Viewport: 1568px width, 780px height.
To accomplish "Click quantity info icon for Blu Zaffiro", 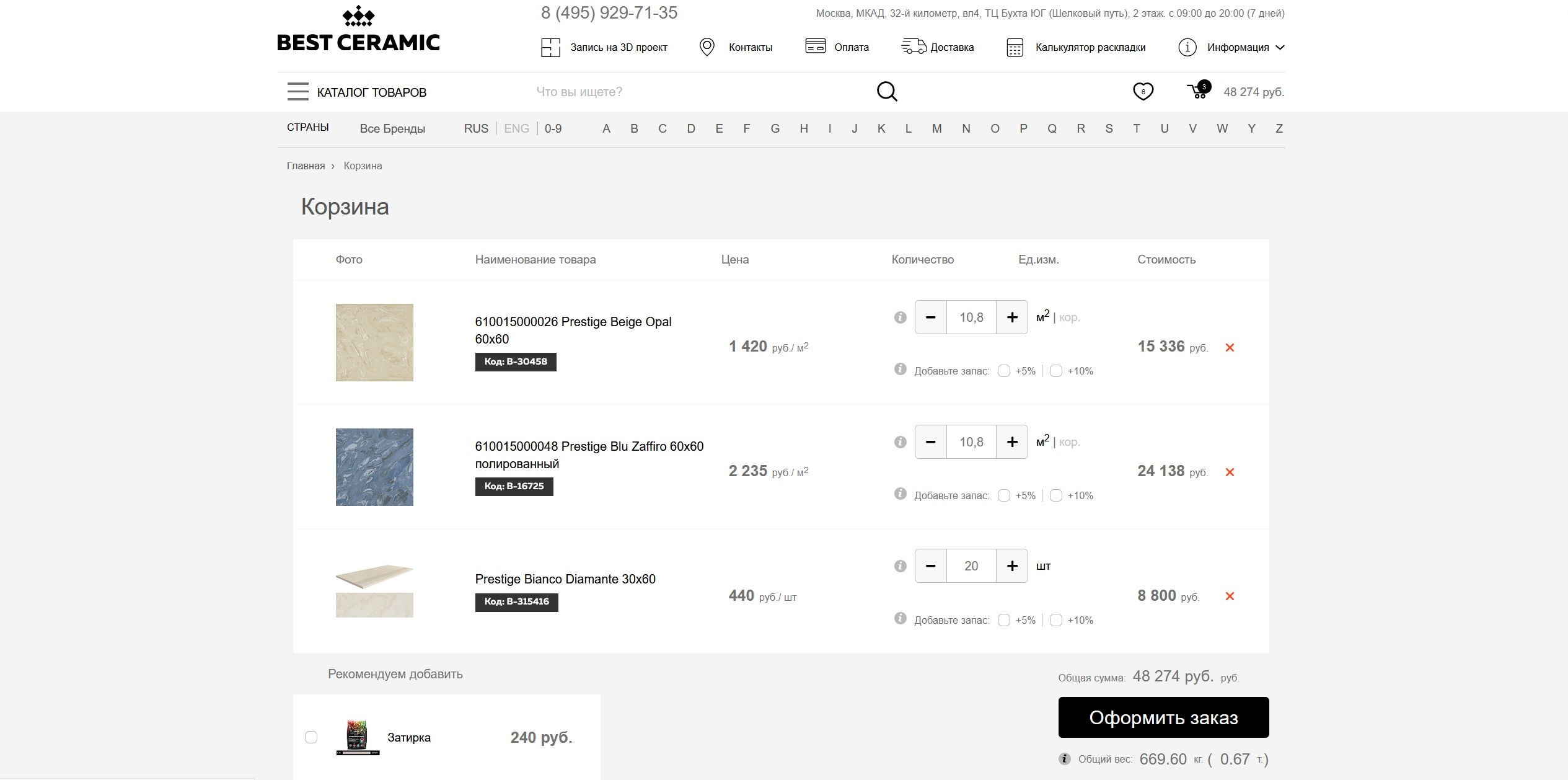I will click(901, 442).
